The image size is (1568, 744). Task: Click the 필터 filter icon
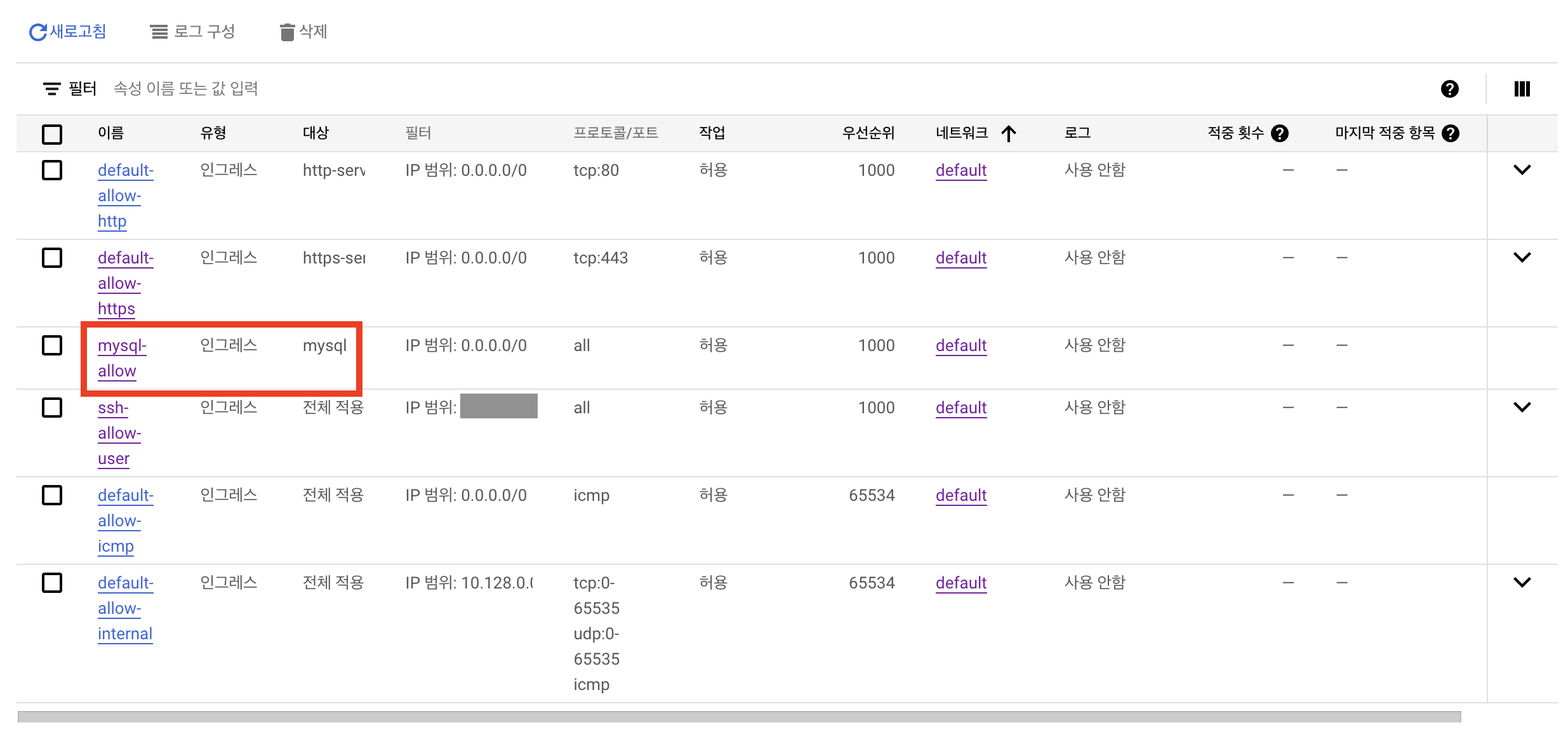click(x=51, y=89)
